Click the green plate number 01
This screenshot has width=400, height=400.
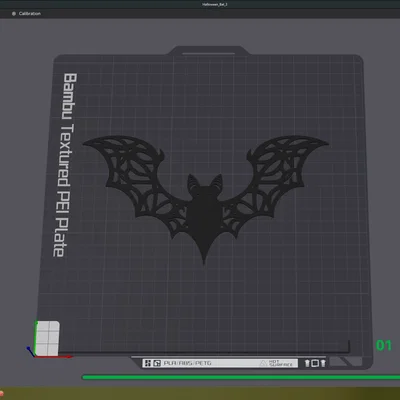coord(384,345)
